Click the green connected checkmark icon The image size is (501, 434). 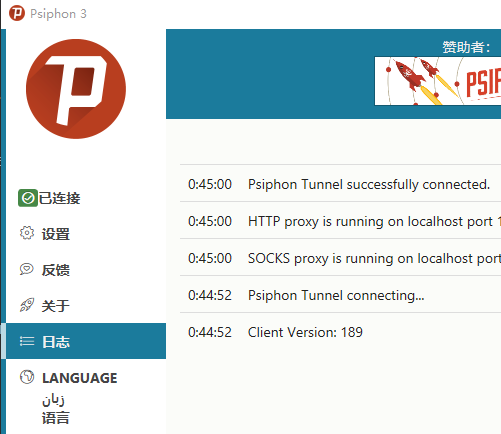coord(28,198)
